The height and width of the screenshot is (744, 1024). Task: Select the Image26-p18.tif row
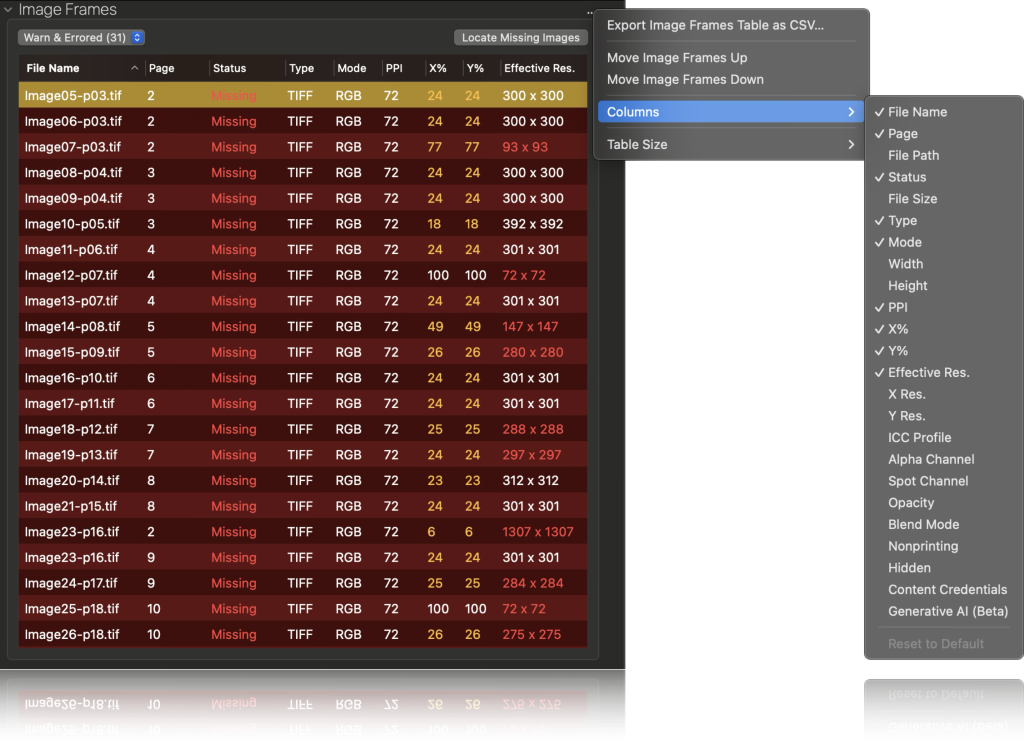(302, 634)
